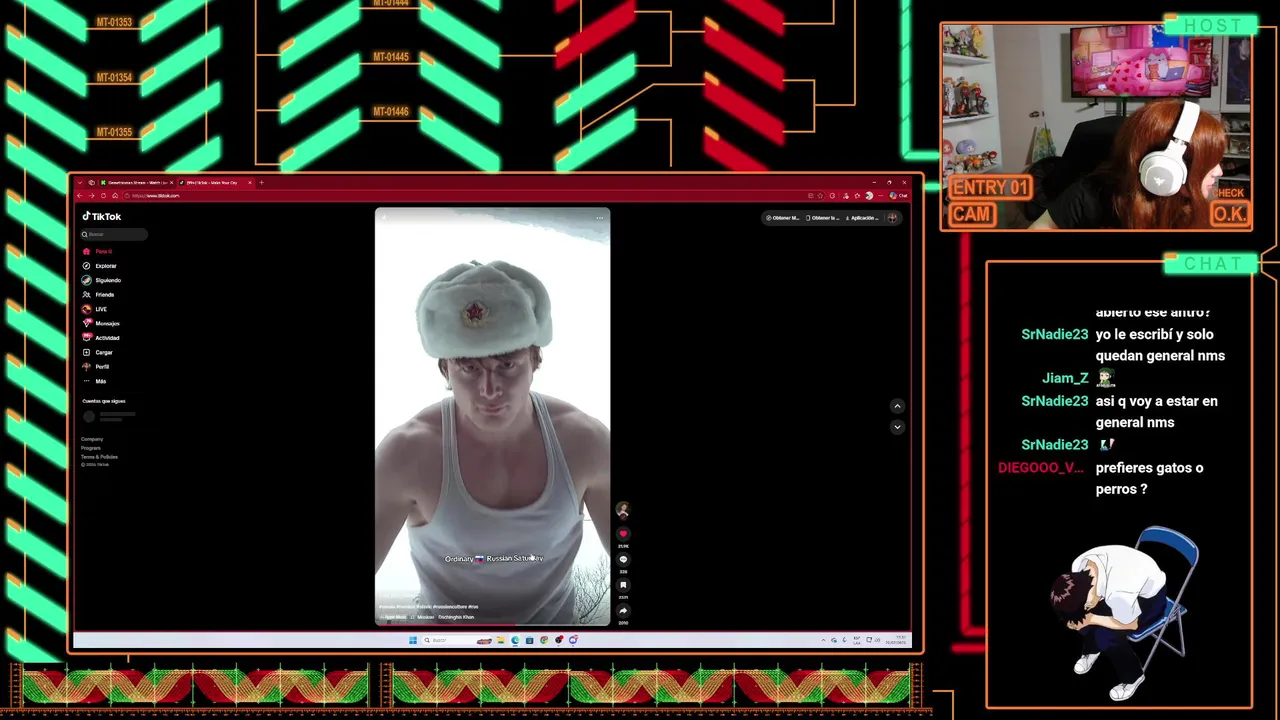The height and width of the screenshot is (720, 1280).
Task: Open the TikTok profile avatar at top right
Action: [892, 218]
